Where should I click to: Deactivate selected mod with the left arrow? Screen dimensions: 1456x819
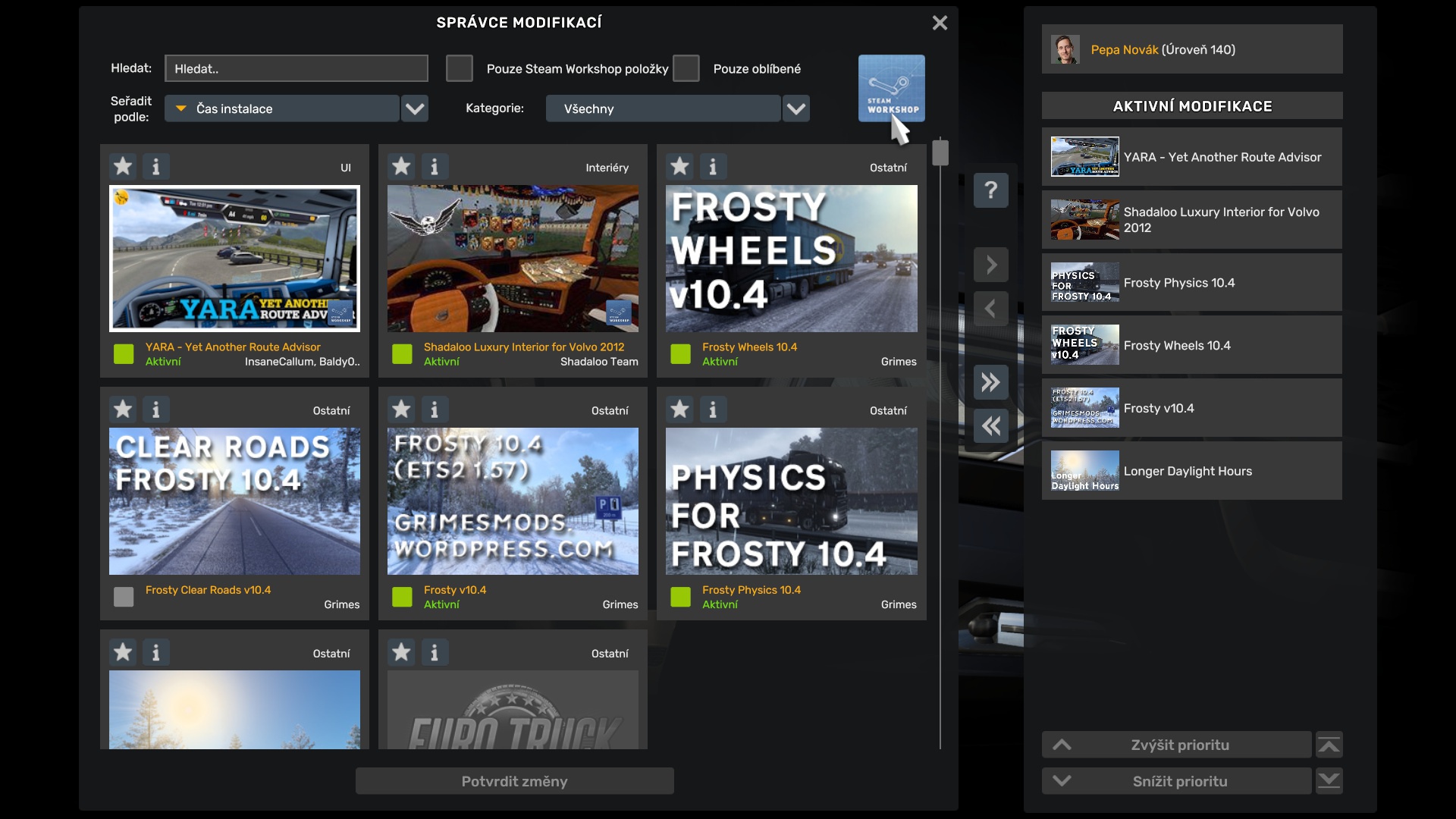click(x=991, y=309)
